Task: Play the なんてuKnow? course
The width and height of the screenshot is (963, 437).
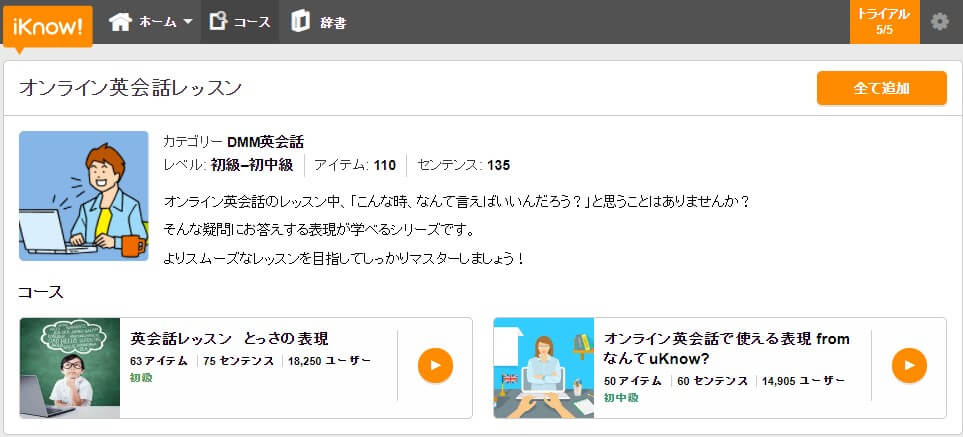Action: pos(909,366)
